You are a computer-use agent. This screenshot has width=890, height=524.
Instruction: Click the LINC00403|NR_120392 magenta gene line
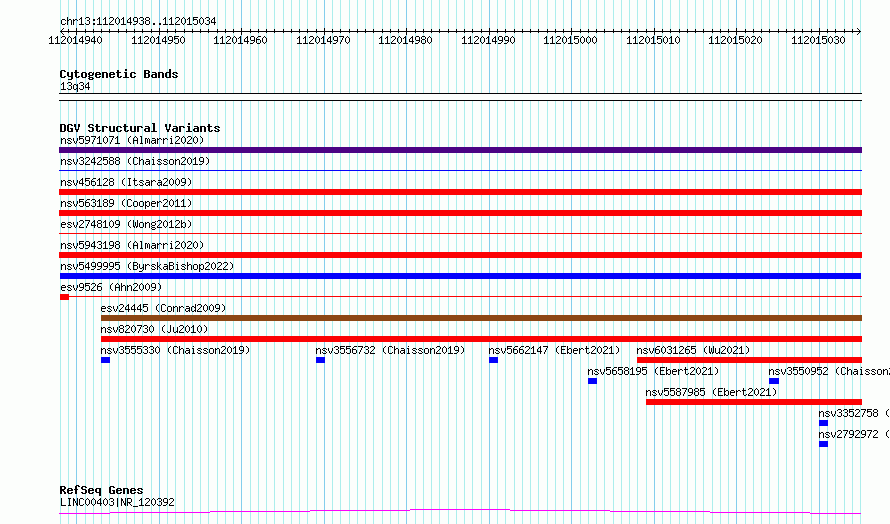(x=460, y=512)
